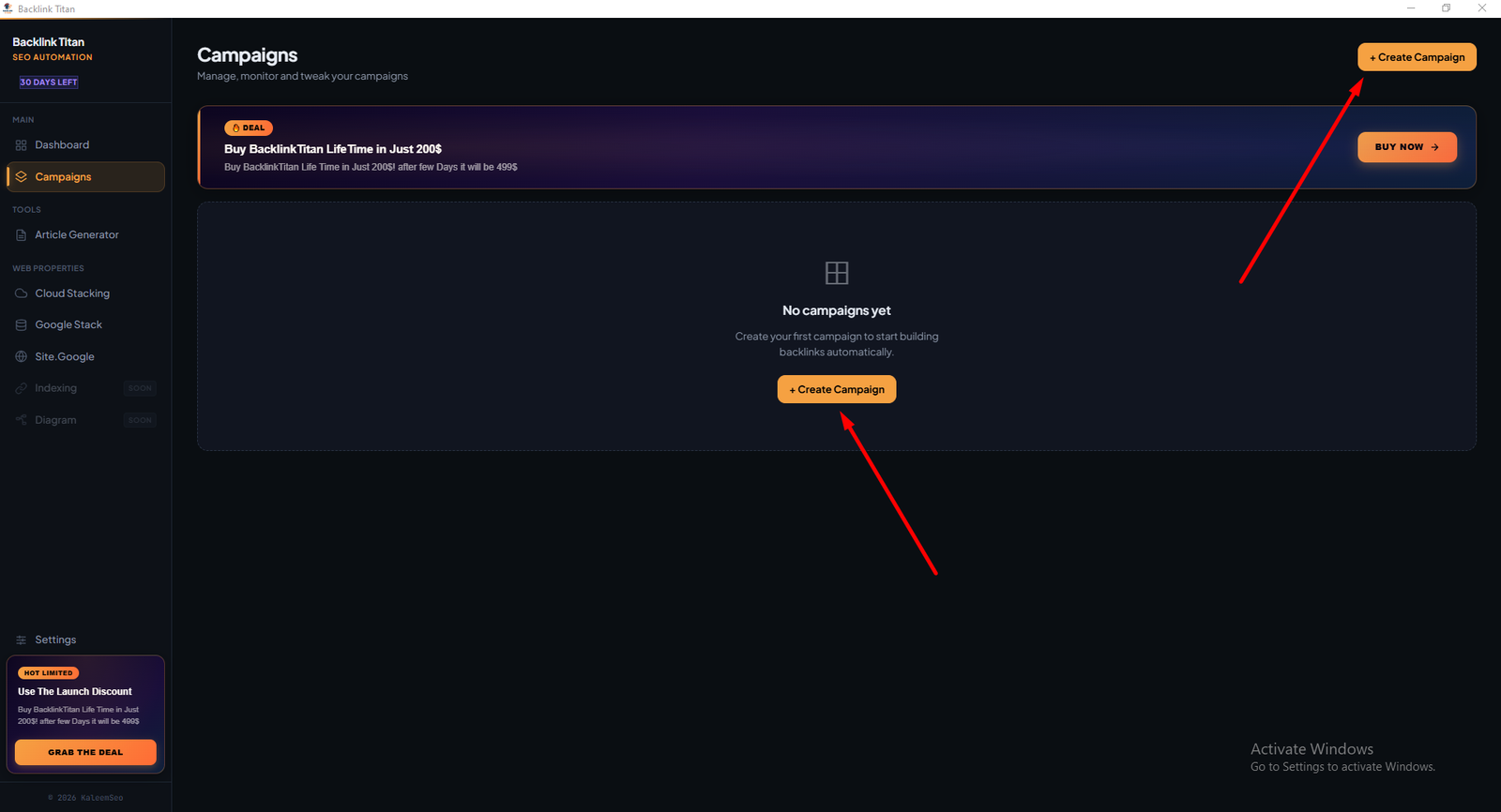Click the Cloud Stacking cloud icon
This screenshot has width=1501, height=812.
(21, 293)
